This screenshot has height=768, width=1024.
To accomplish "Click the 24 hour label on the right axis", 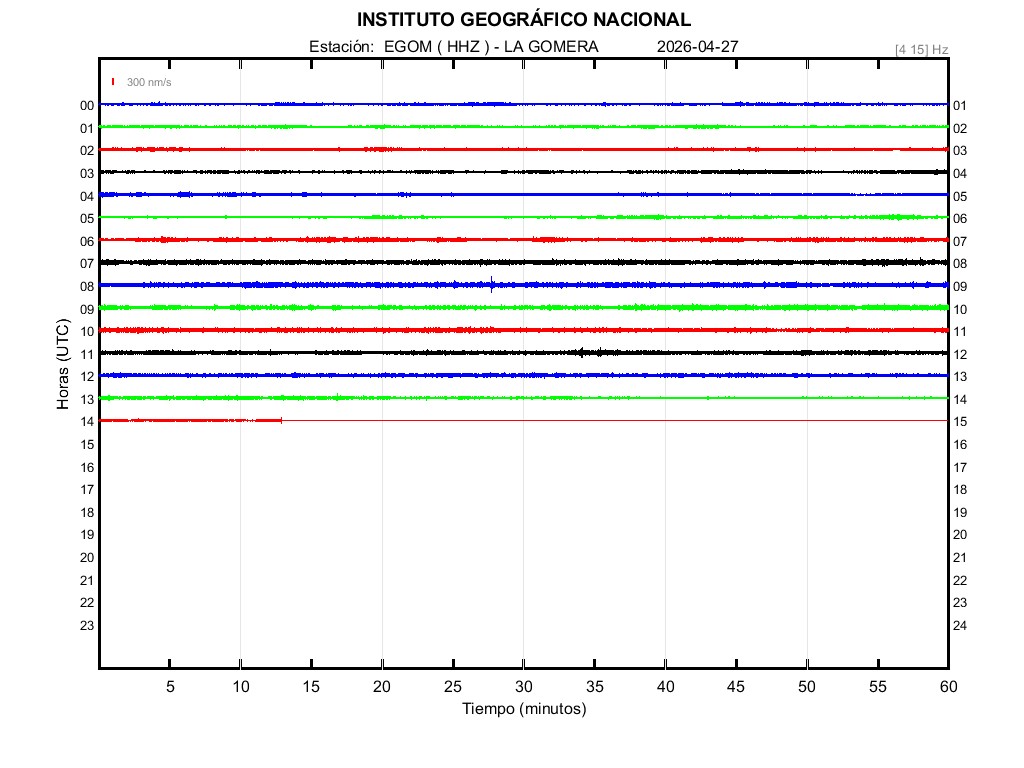I will tap(959, 626).
